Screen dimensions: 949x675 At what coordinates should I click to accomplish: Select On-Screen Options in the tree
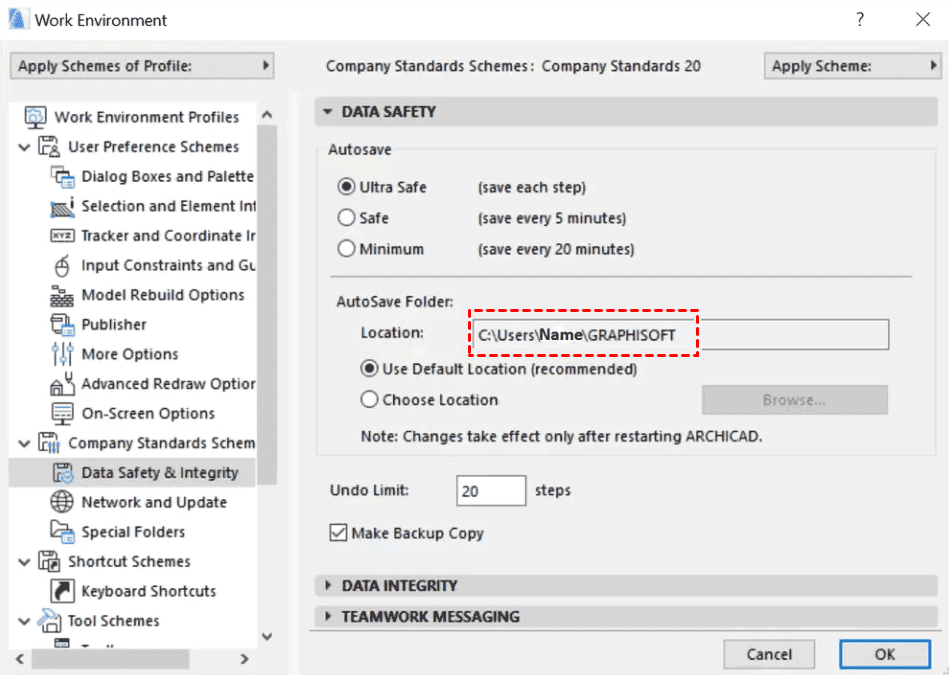[148, 414]
